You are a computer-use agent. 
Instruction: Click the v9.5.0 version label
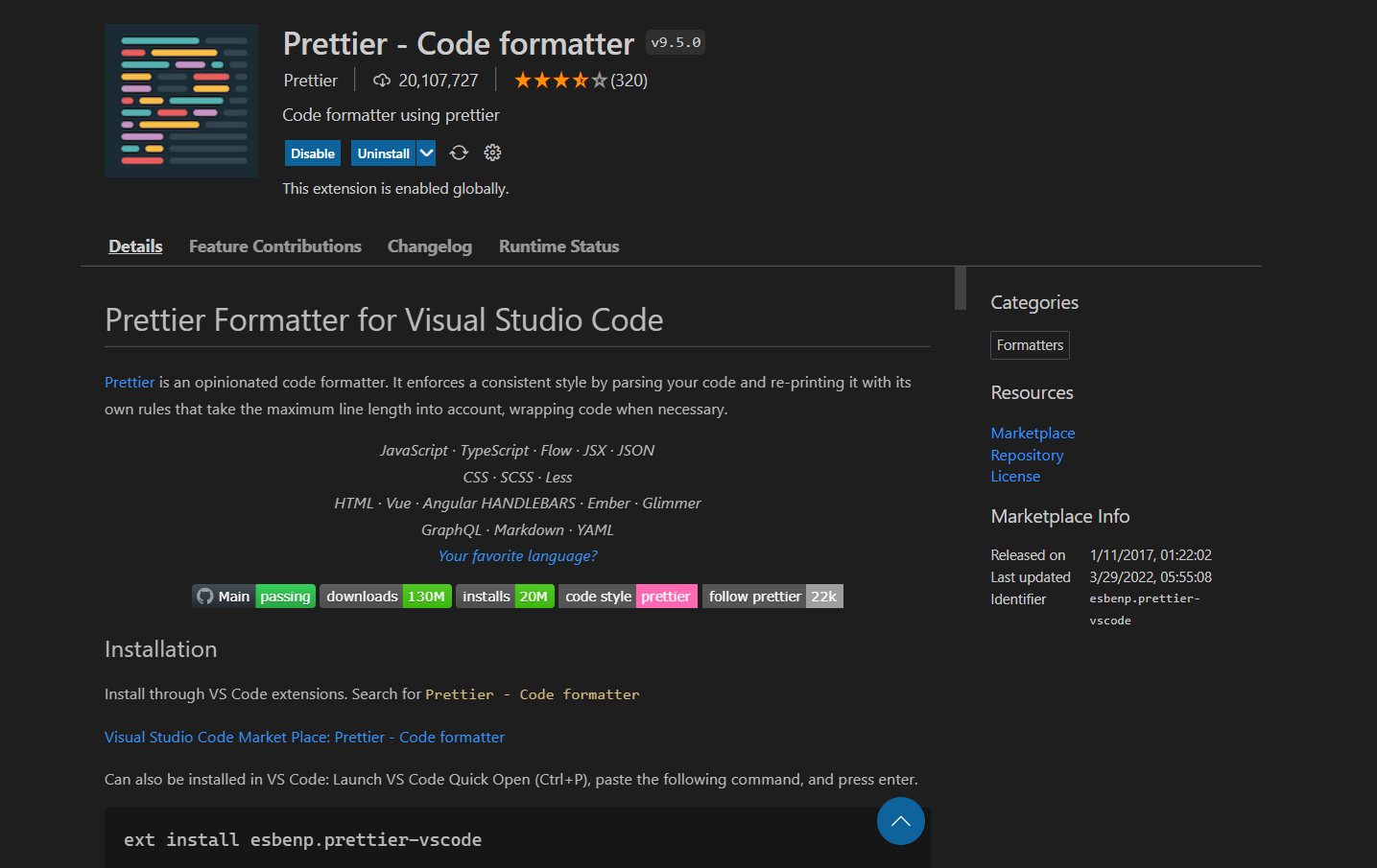[676, 42]
